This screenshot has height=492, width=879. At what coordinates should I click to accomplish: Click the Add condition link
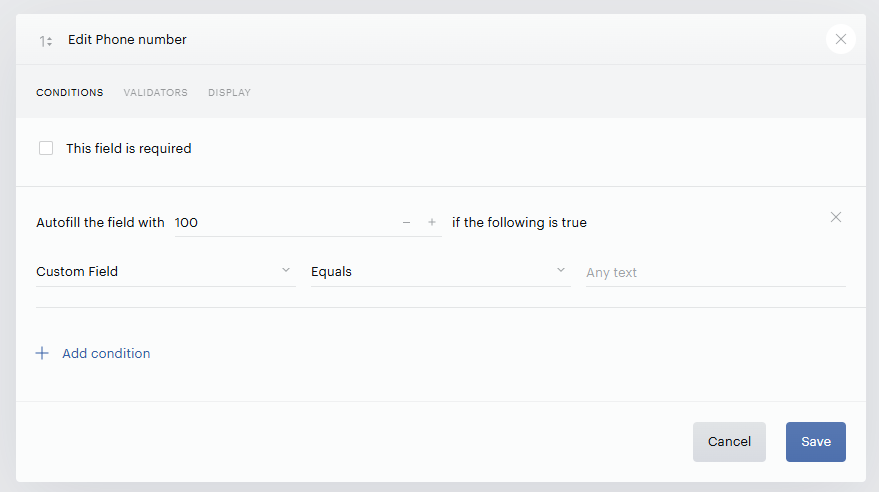[106, 353]
